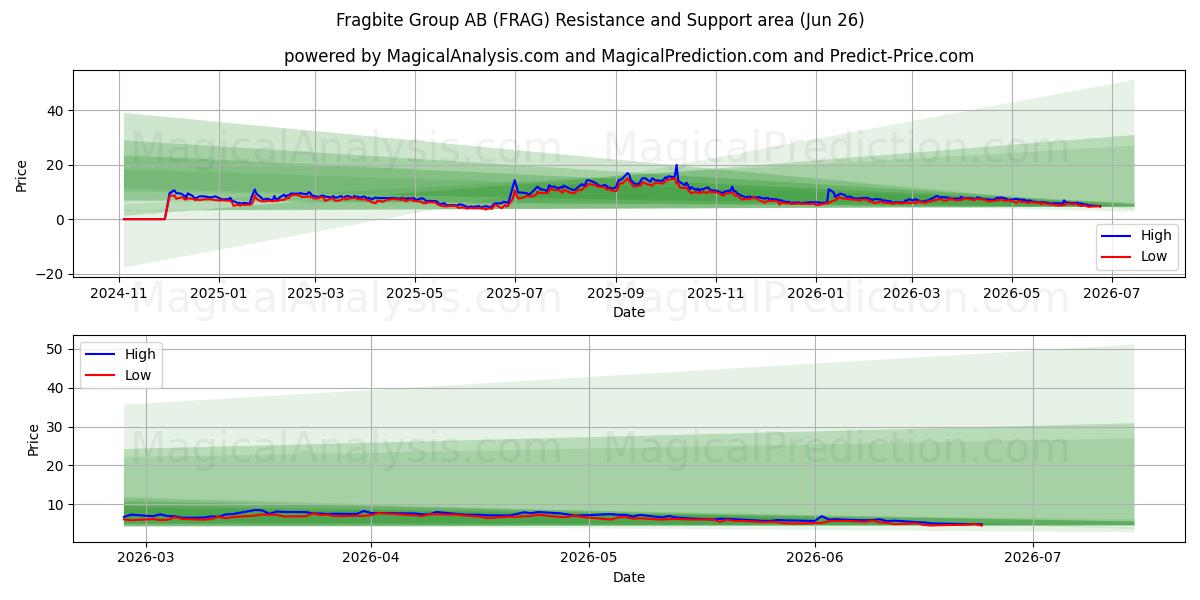Click the top chart y-axis tick '−20'
1200x600 pixels.
(52, 273)
